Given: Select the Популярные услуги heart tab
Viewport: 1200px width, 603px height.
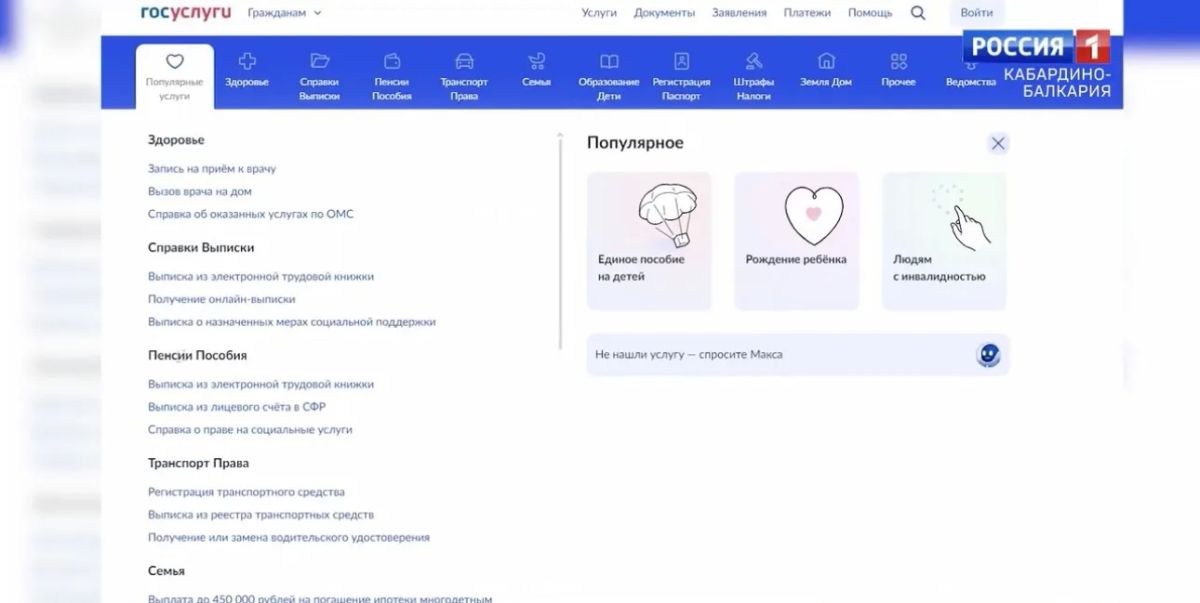Looking at the screenshot, I should [x=174, y=75].
